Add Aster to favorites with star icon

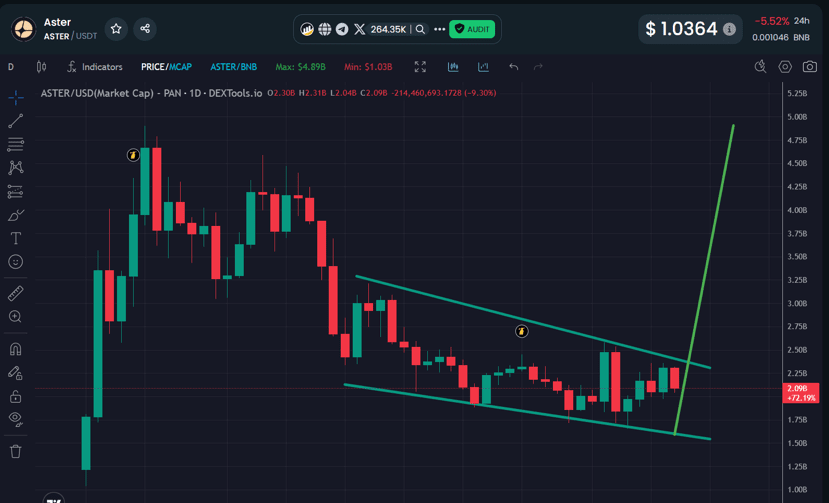coord(116,29)
